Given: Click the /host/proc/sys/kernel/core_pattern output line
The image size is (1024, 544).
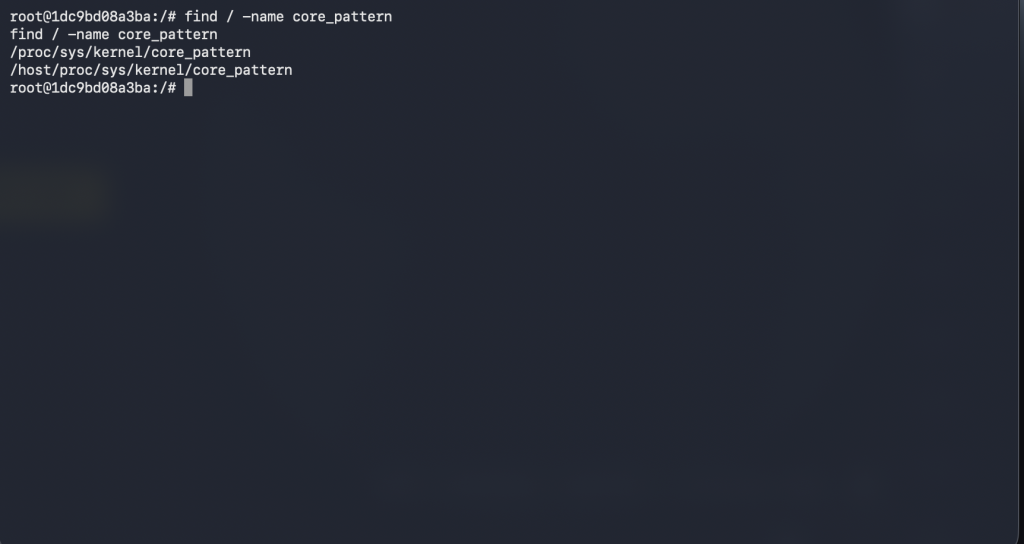Looking at the screenshot, I should [x=151, y=70].
